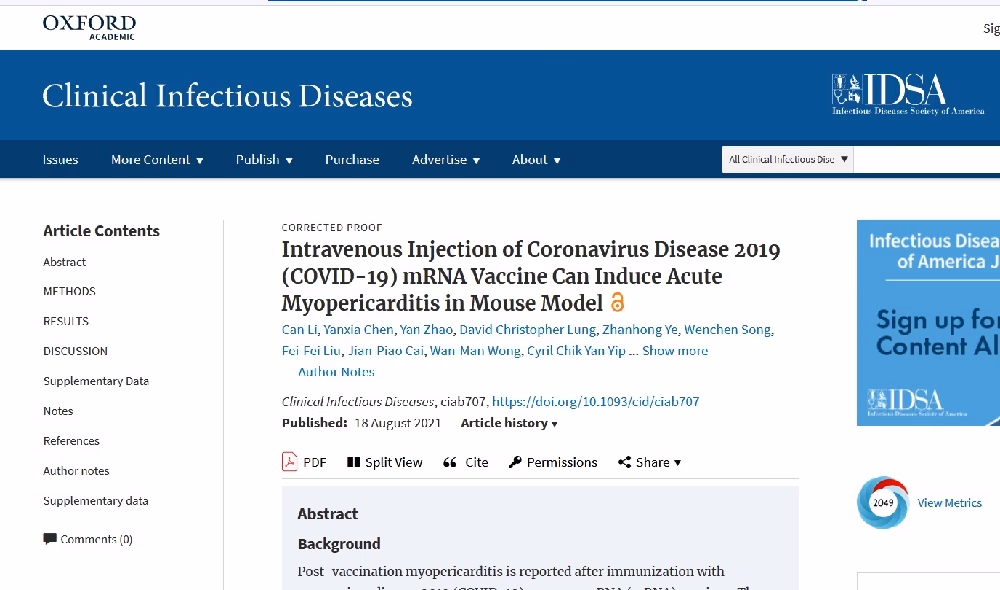Open the doi.org article link
The height and width of the screenshot is (590, 1000).
[x=596, y=402]
